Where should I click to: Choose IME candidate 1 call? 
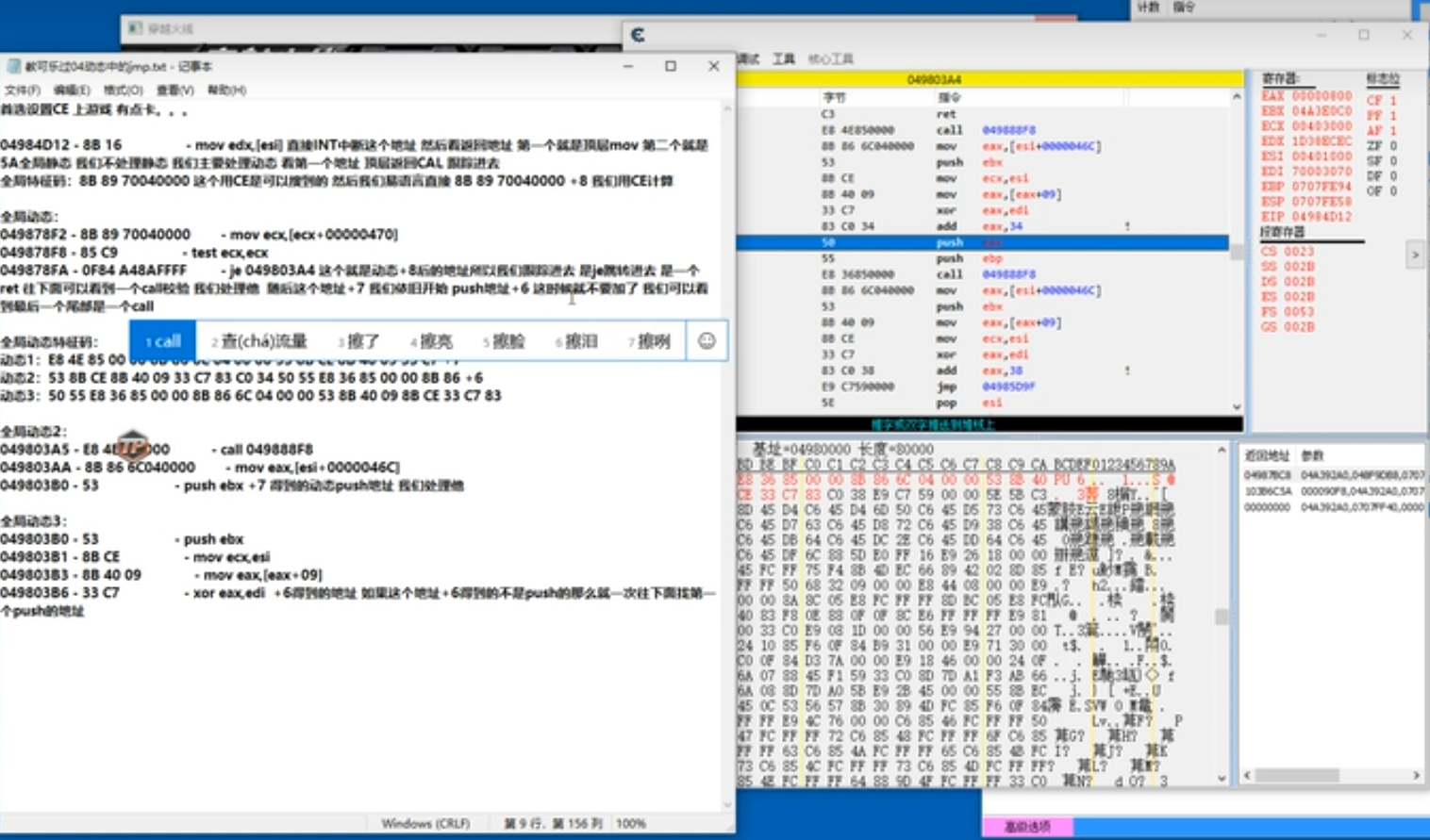coord(163,341)
